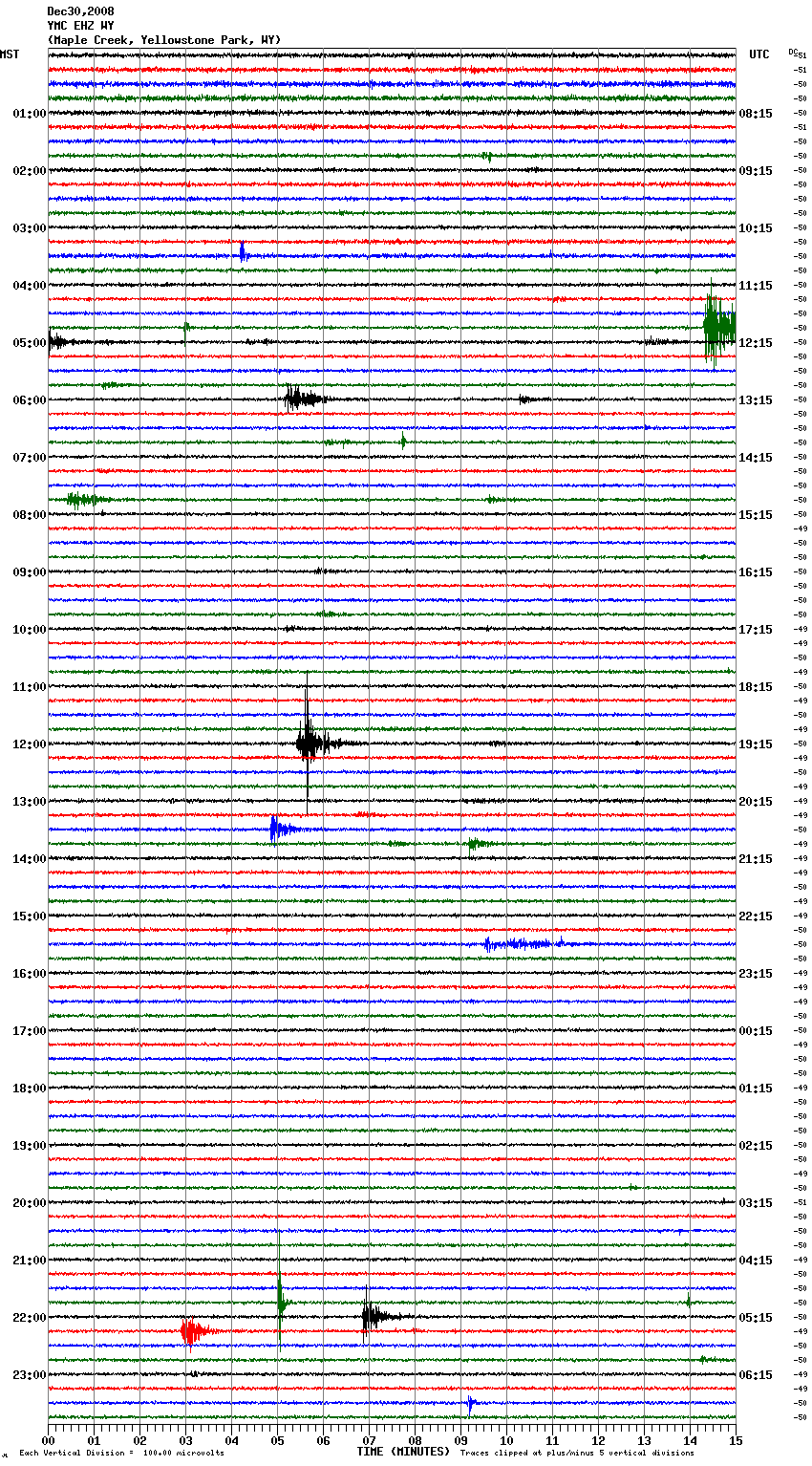Click the 02:15 UTC time label

(756, 1146)
